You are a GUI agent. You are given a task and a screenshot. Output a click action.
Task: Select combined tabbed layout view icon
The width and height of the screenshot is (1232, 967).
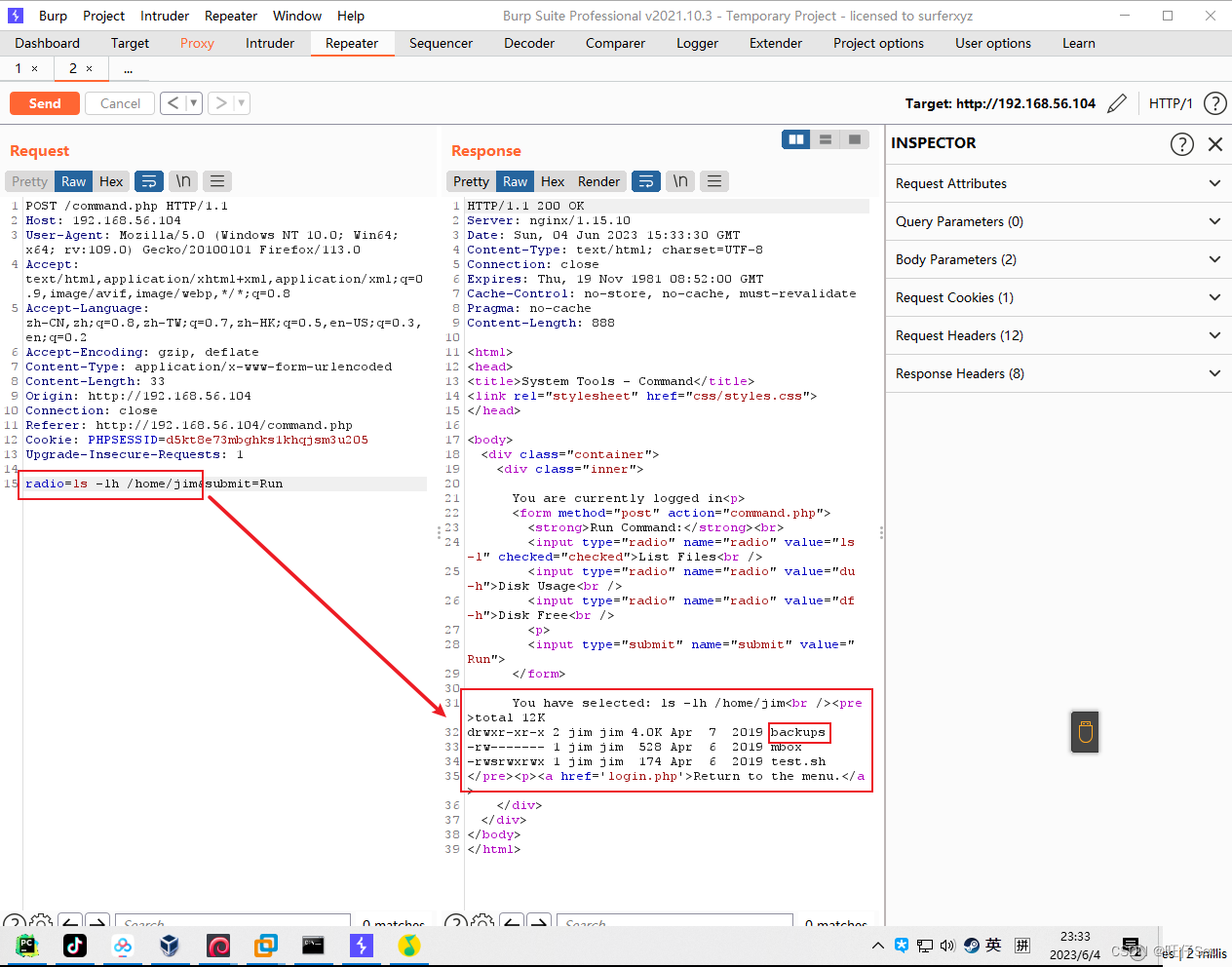[855, 139]
